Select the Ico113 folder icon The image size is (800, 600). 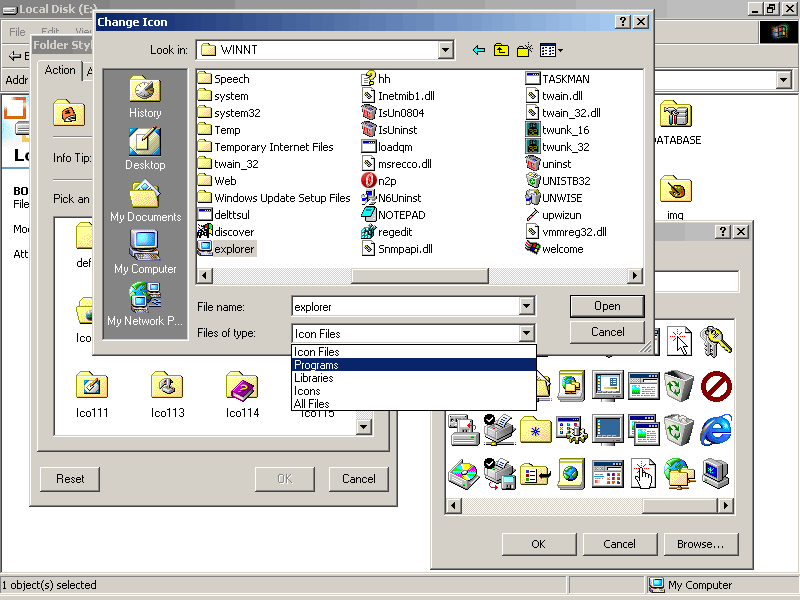click(167, 395)
